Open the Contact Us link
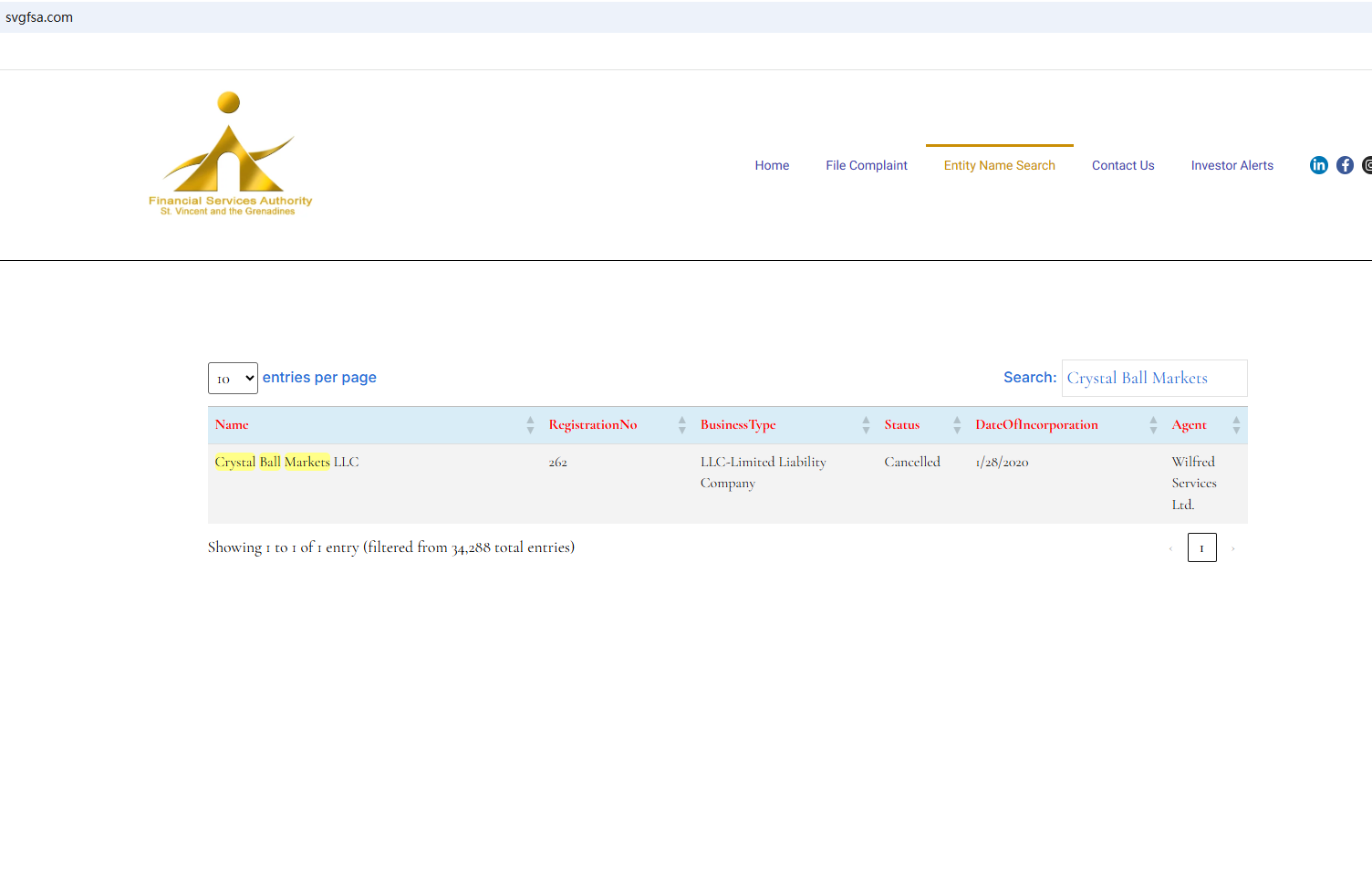The image size is (1372, 896). [x=1123, y=165]
